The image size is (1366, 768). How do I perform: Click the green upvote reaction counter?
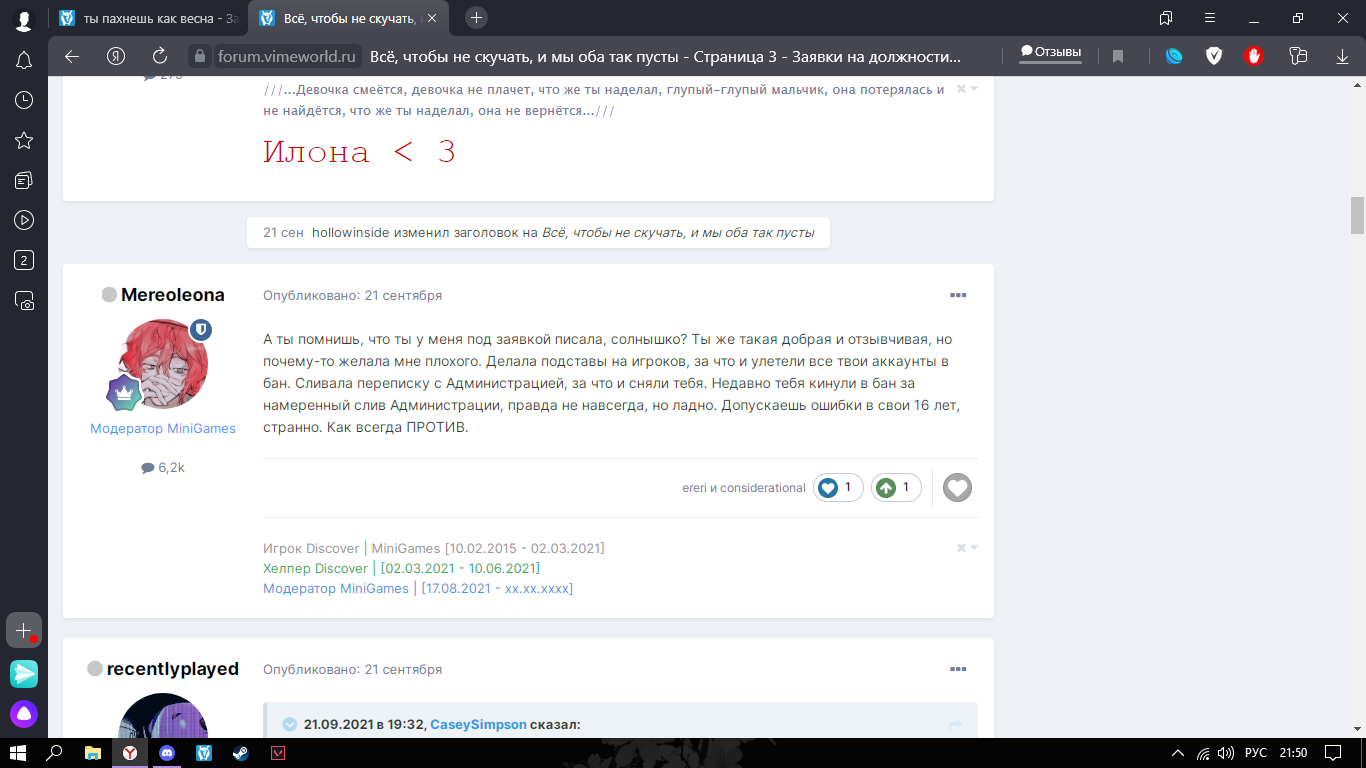click(x=895, y=487)
